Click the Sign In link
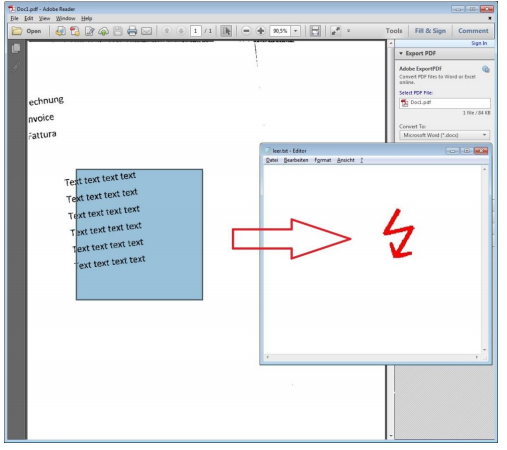The width and height of the screenshot is (507, 450). tap(479, 43)
